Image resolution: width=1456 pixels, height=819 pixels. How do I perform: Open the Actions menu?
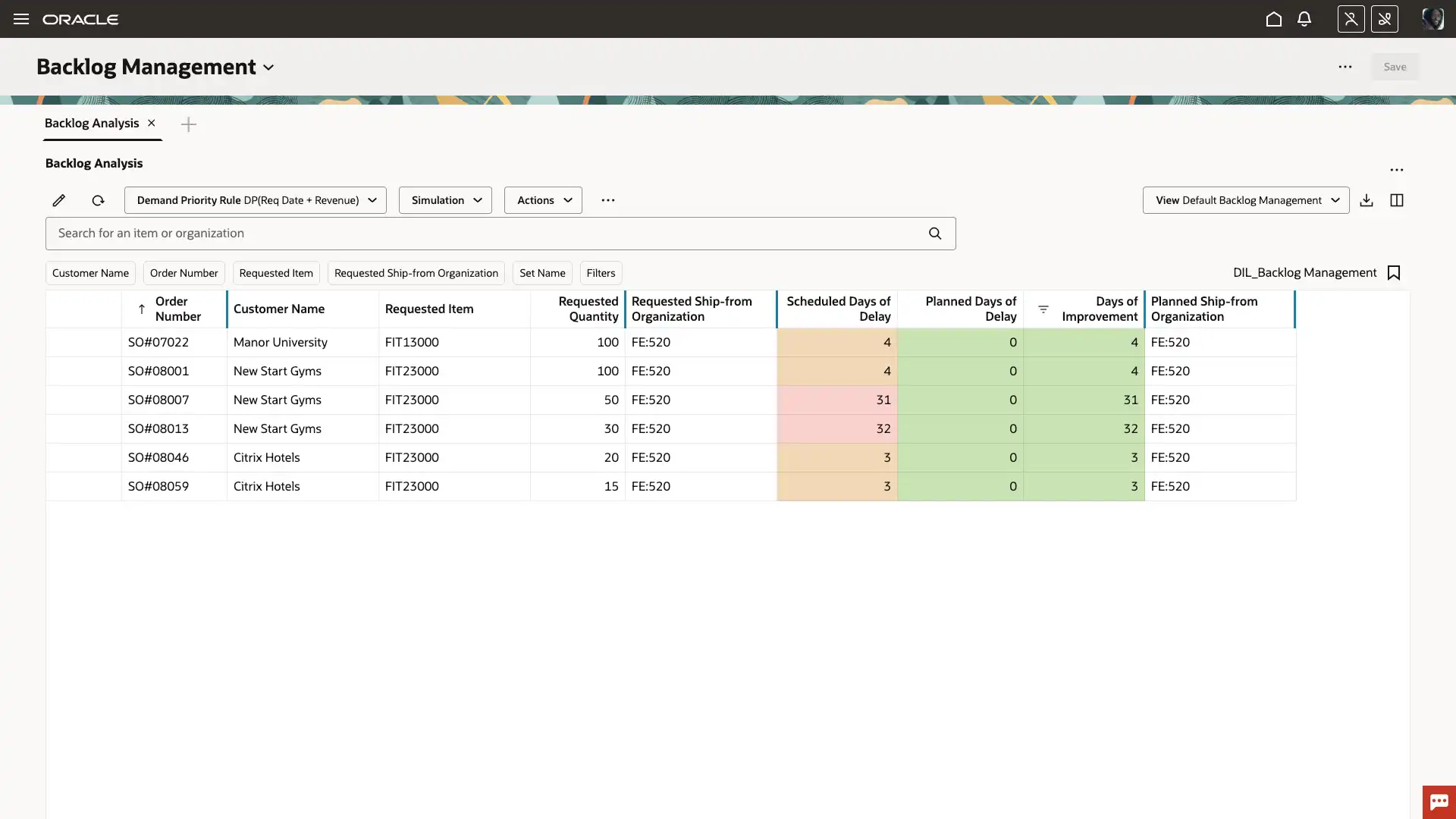543,200
